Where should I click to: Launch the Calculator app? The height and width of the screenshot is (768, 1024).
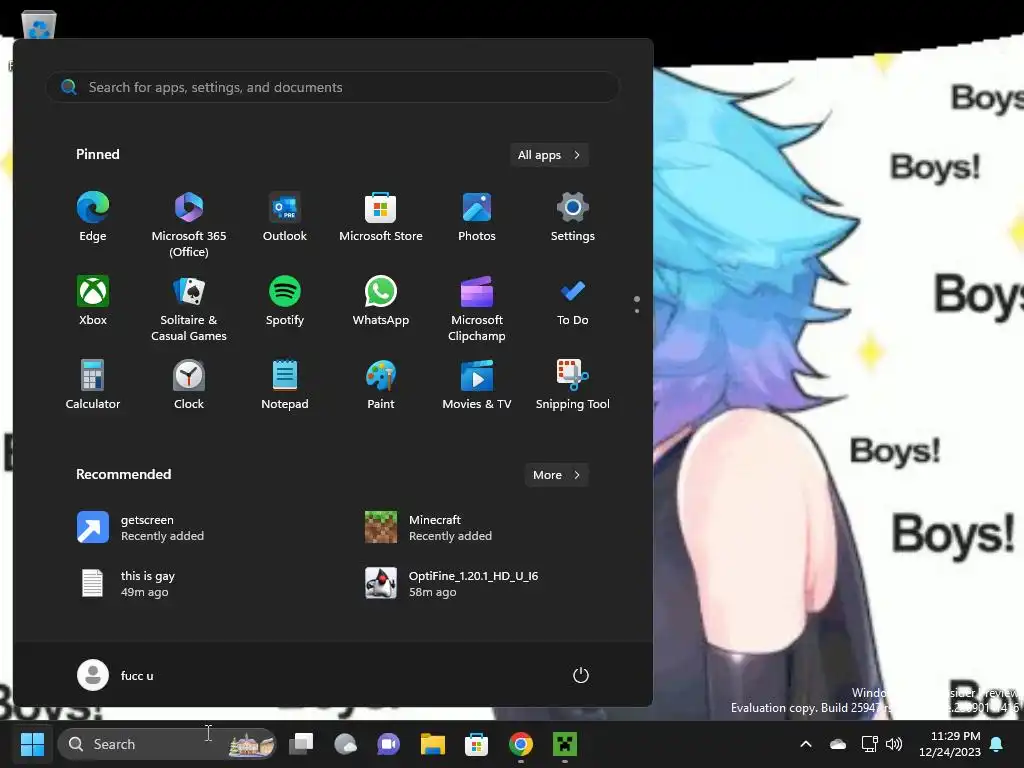(93, 385)
